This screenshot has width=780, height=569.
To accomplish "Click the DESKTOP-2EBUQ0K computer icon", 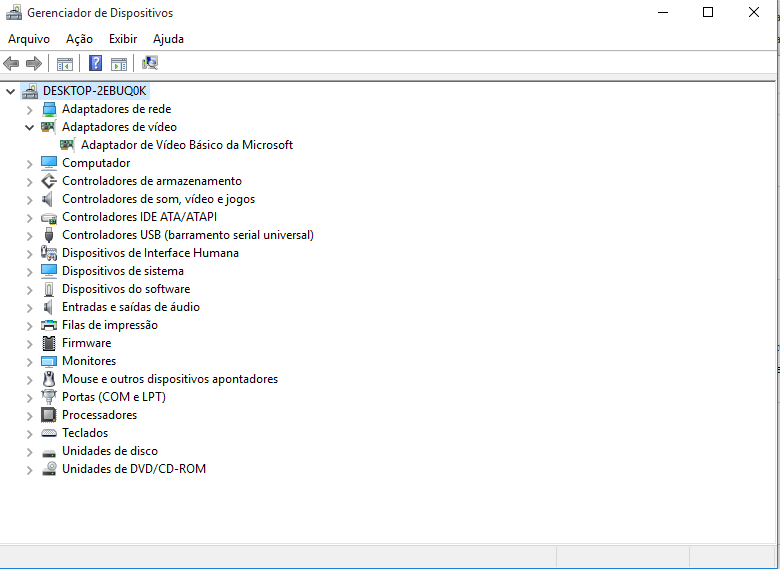I will click(x=30, y=91).
